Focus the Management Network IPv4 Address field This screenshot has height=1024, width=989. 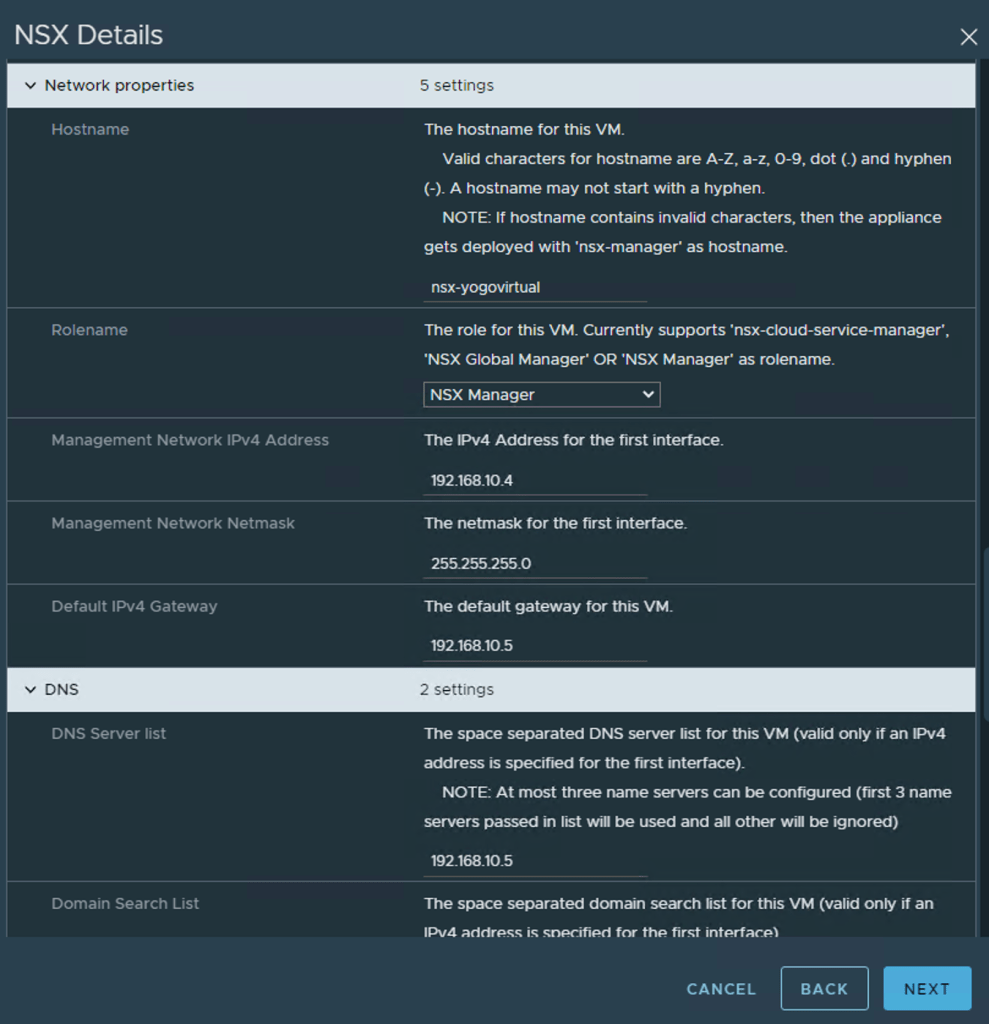[535, 480]
